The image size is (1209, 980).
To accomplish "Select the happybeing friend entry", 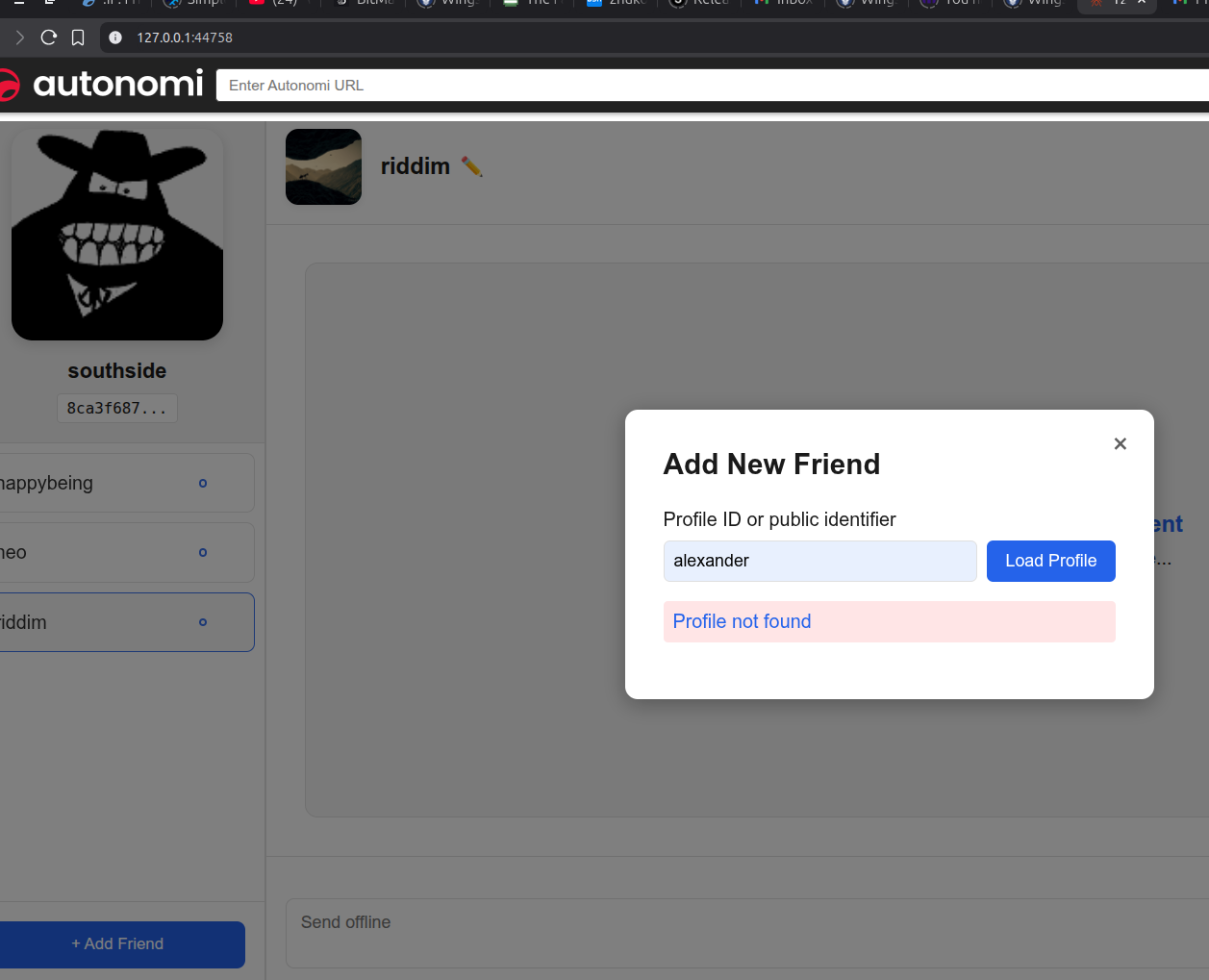I will coord(125,483).
